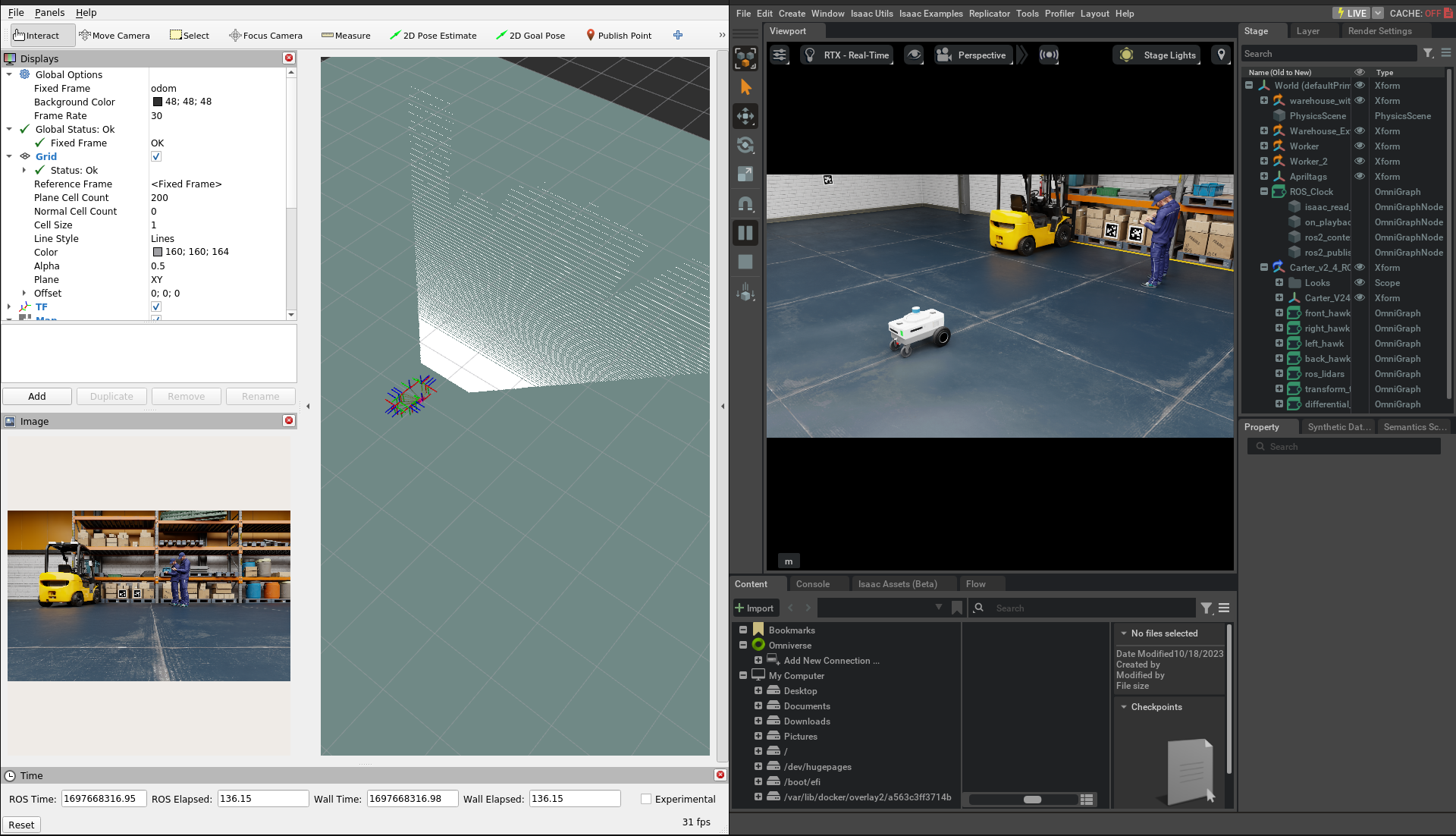1456x836 pixels.
Task: Expand the Warehouse_Extras tree item
Action: tap(1264, 131)
